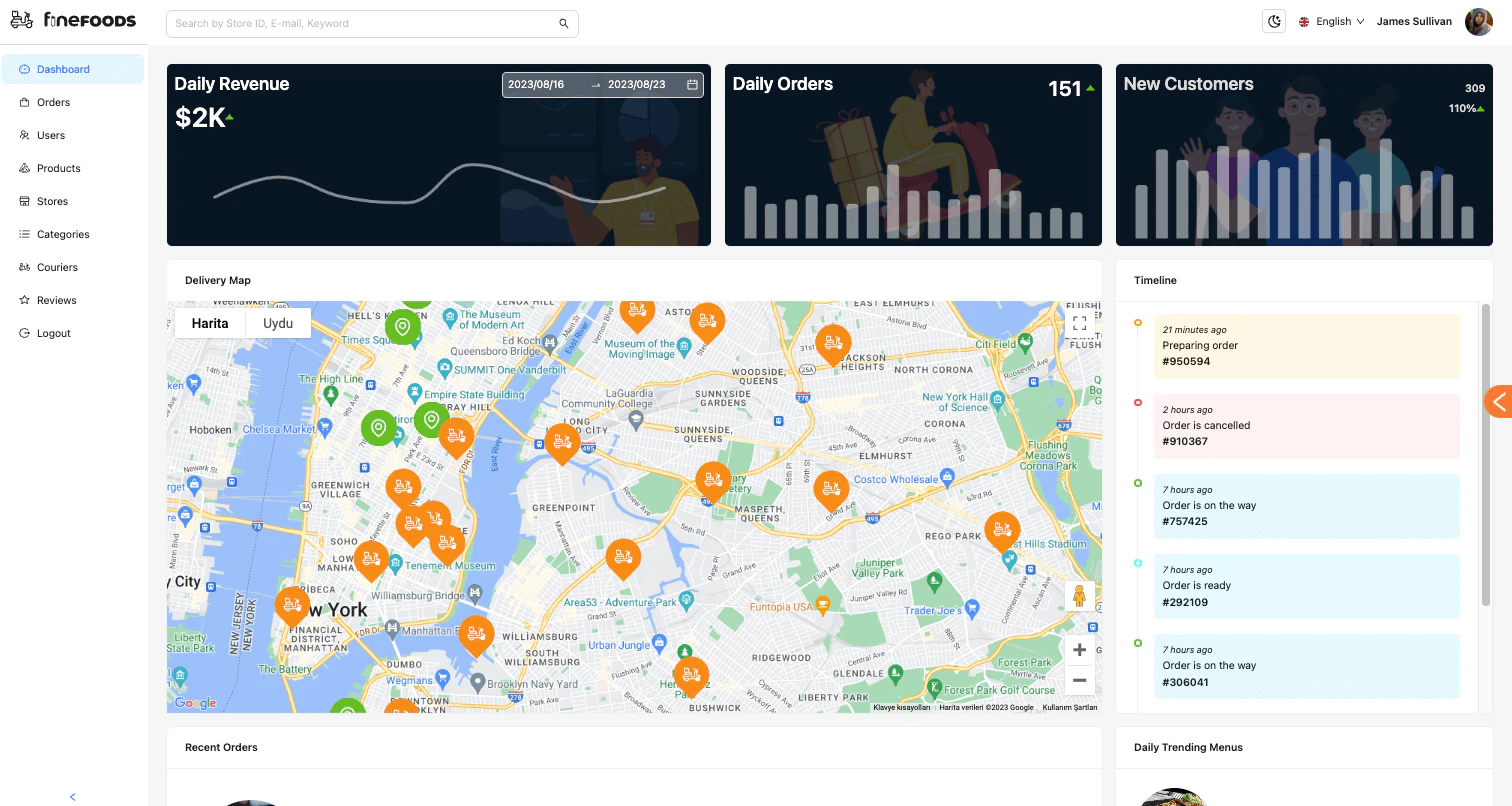Click the Finefoods logo
Screen dimensions: 1512x806
click(73, 21)
